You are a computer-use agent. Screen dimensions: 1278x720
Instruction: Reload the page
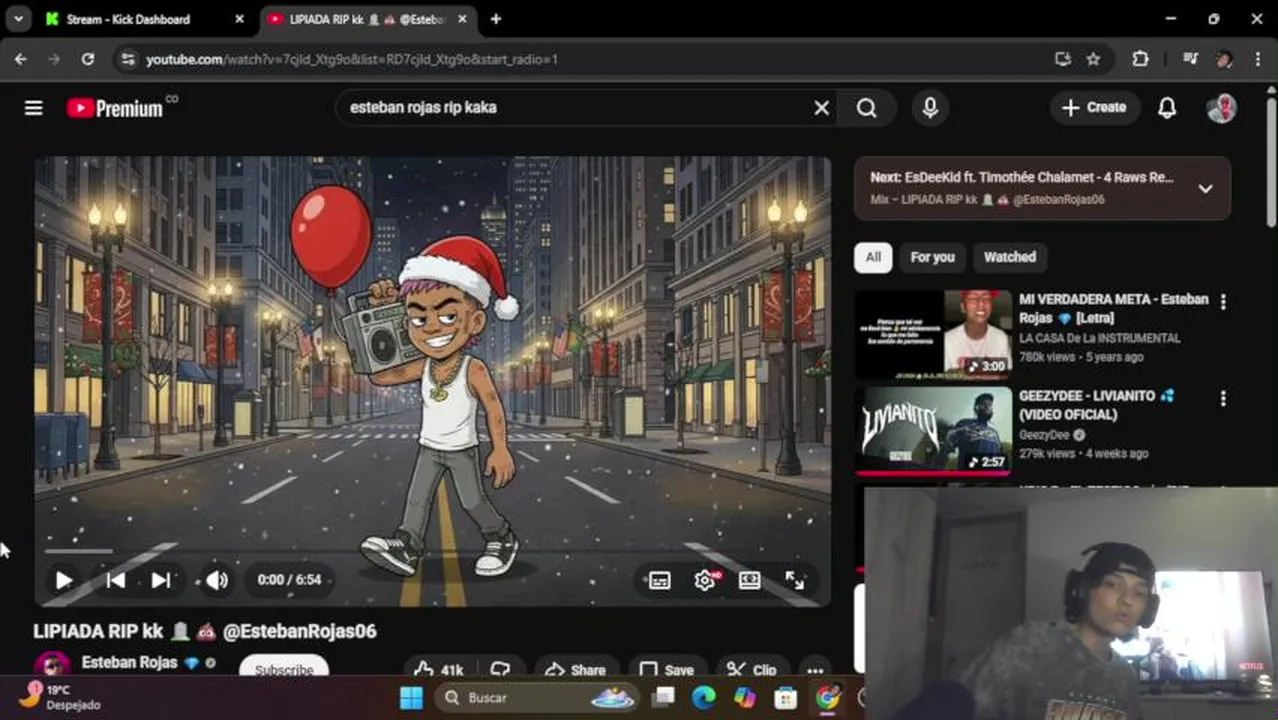pyautogui.click(x=88, y=59)
